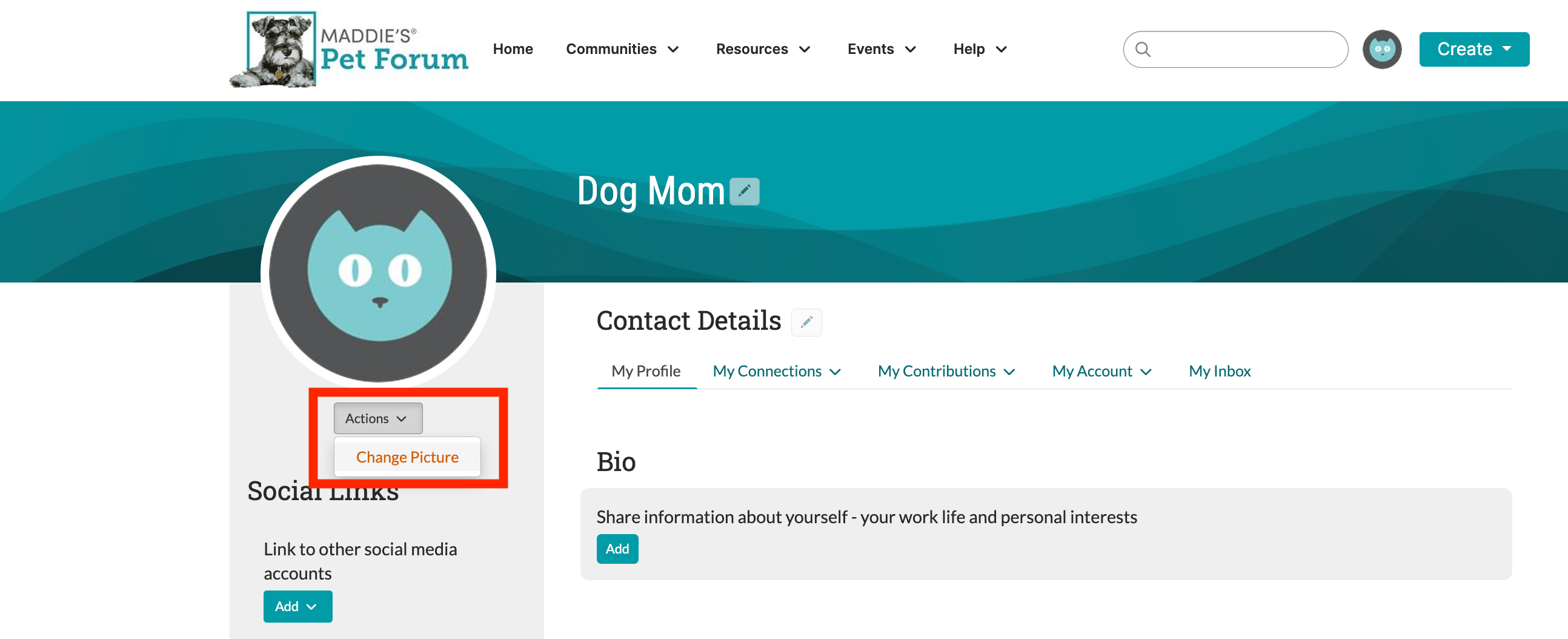Click Add under the Bio section

[x=617, y=549]
